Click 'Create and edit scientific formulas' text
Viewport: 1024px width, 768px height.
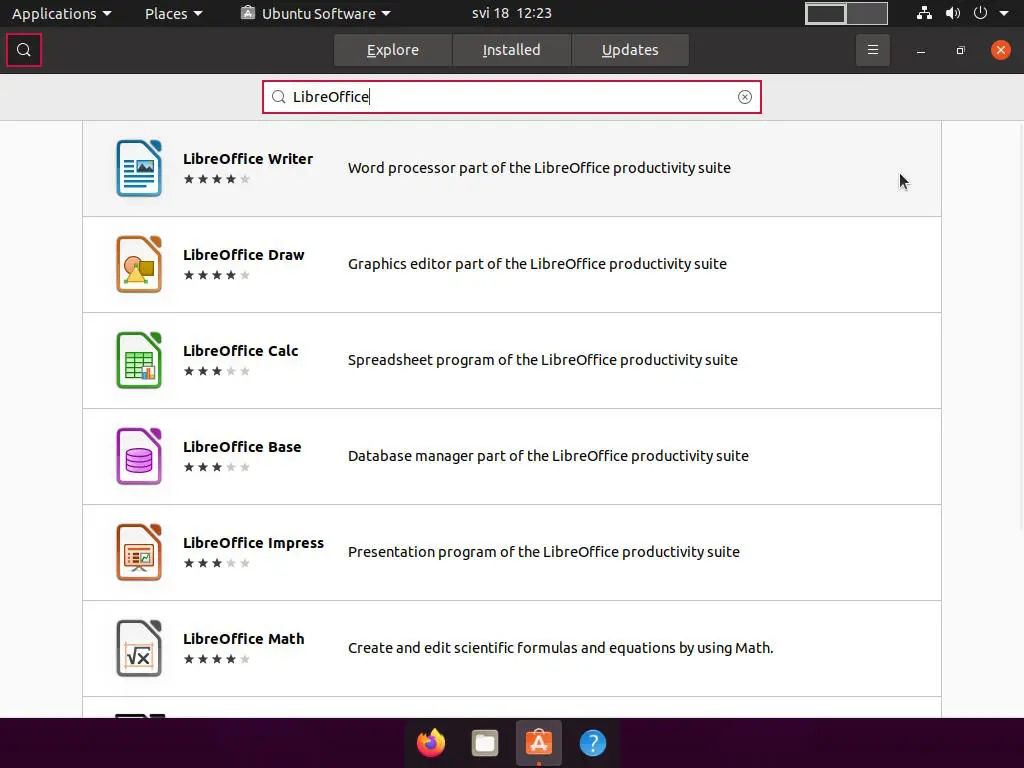(560, 648)
